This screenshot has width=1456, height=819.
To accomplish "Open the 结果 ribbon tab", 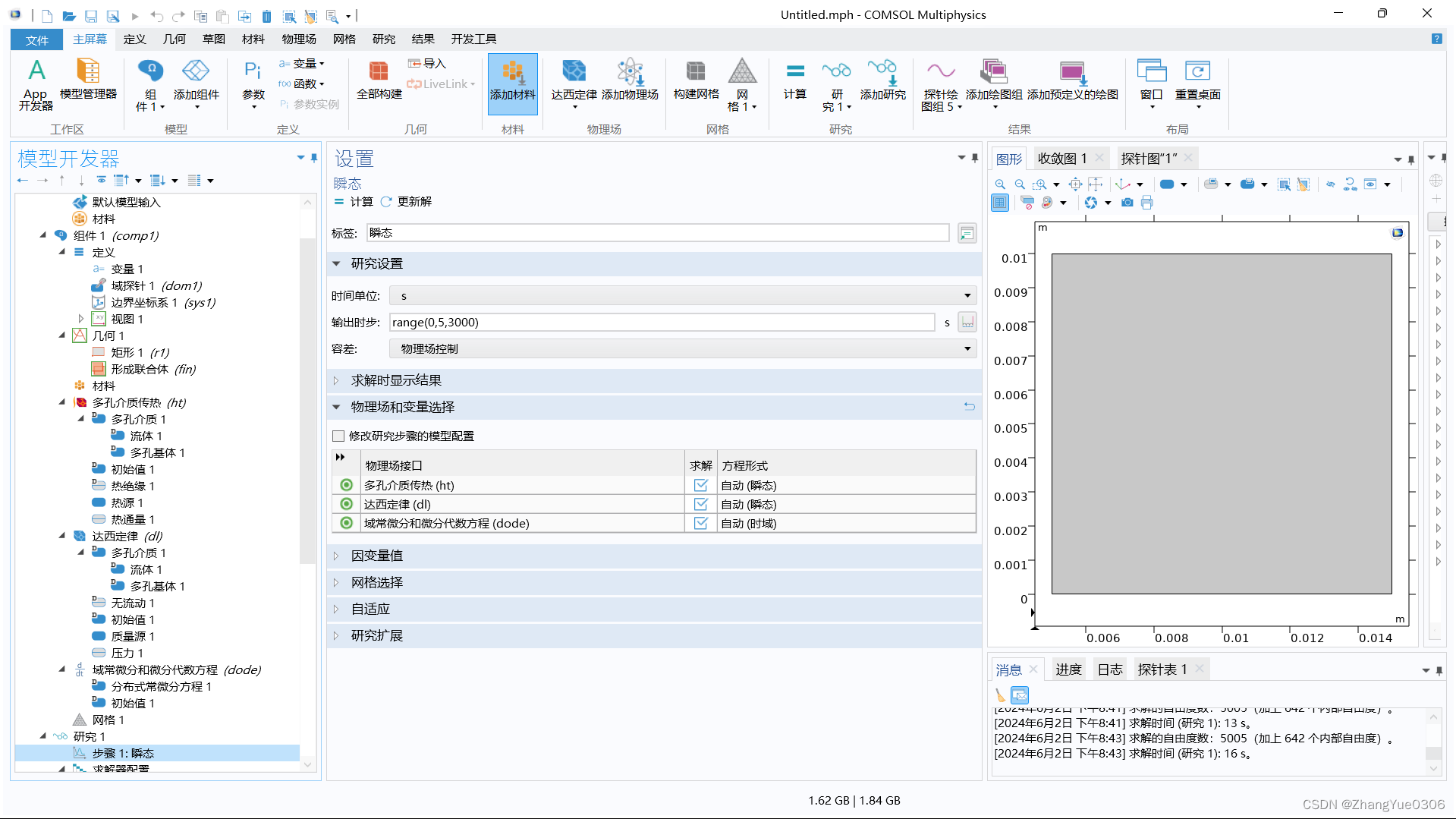I will [423, 39].
